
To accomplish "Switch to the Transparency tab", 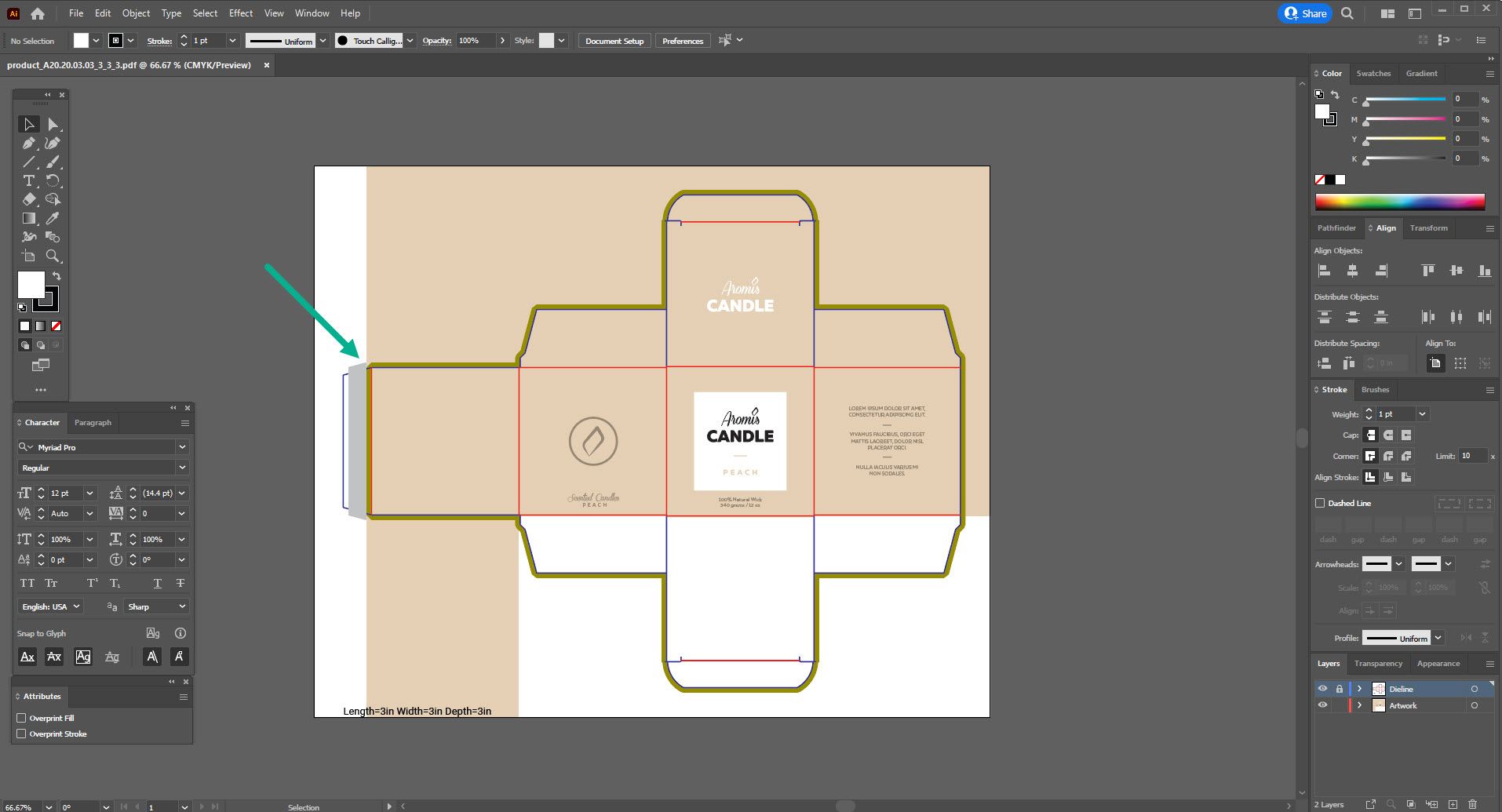I will (x=1377, y=663).
